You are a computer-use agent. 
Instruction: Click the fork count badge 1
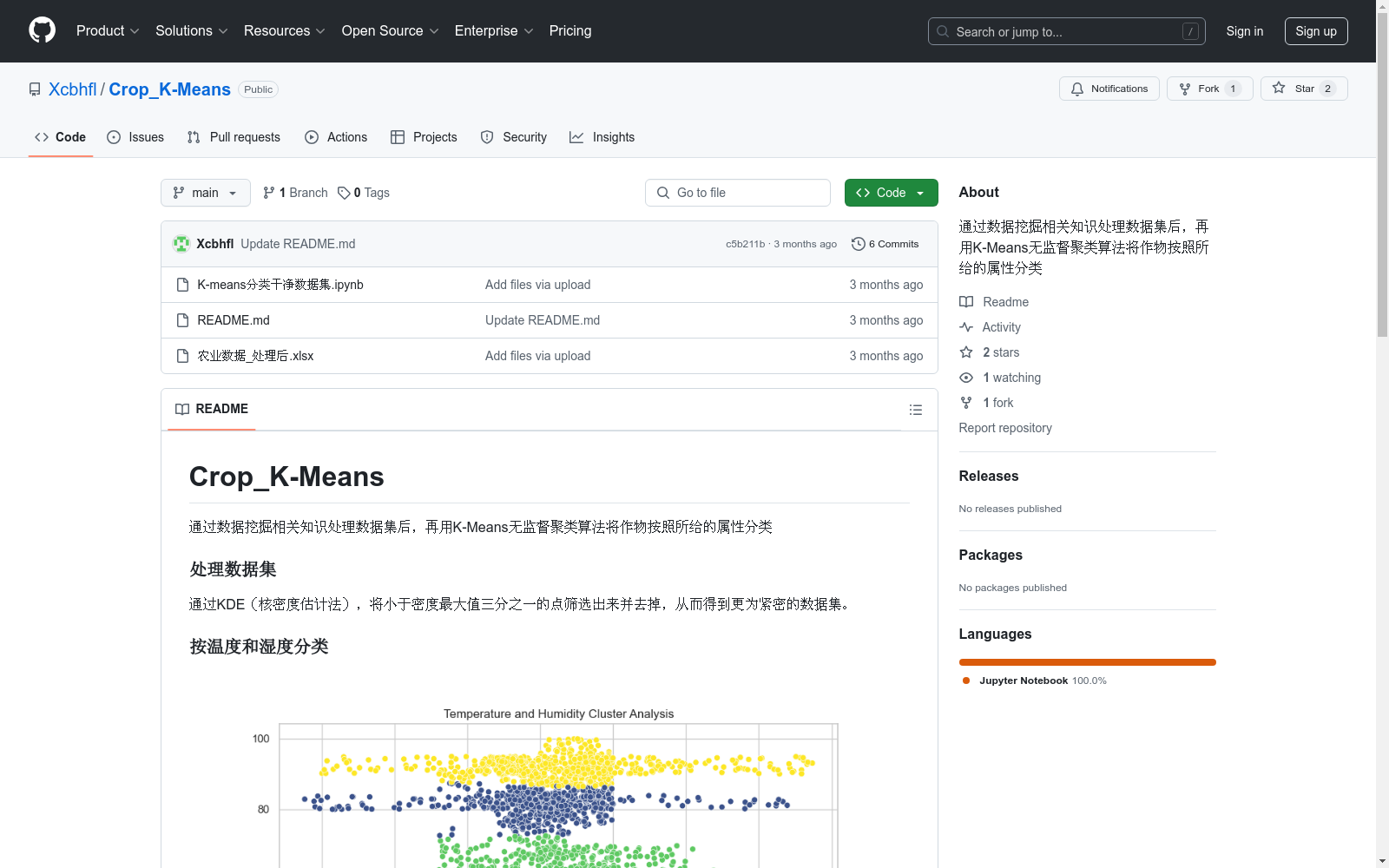tap(1233, 89)
